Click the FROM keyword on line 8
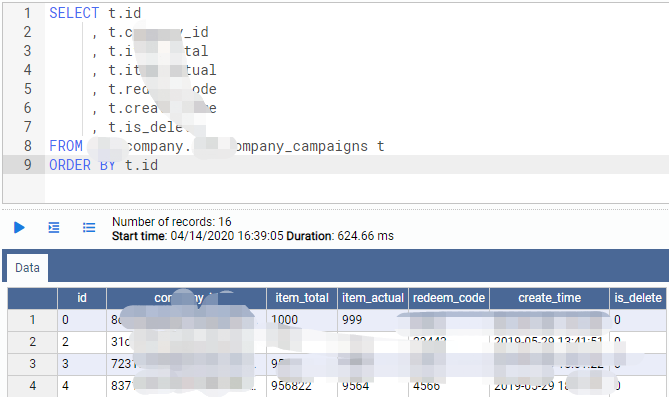This screenshot has height=397, width=669. coord(66,146)
